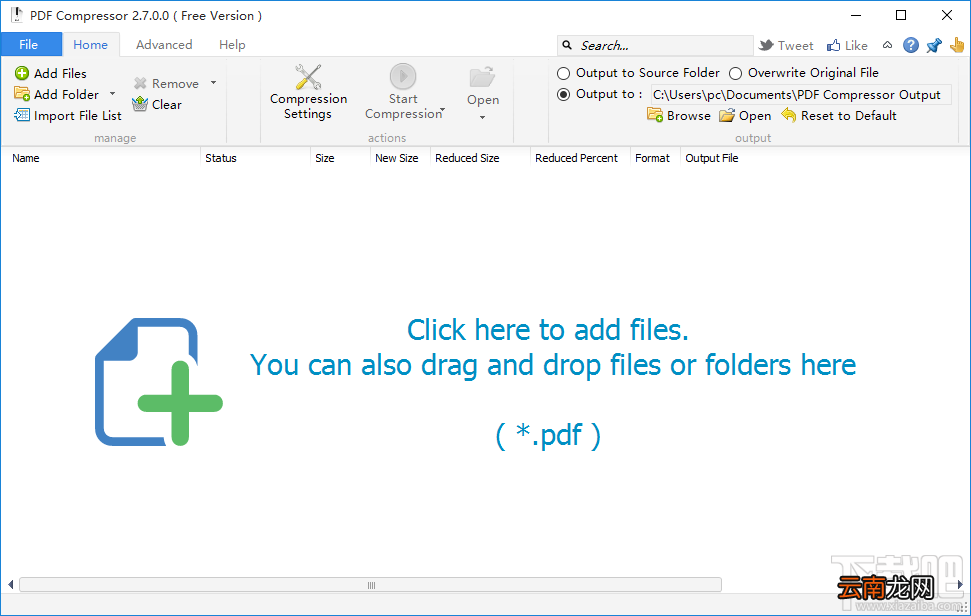This screenshot has width=971, height=616.
Task: Click the pointing hand icon
Action: pyautogui.click(x=957, y=45)
